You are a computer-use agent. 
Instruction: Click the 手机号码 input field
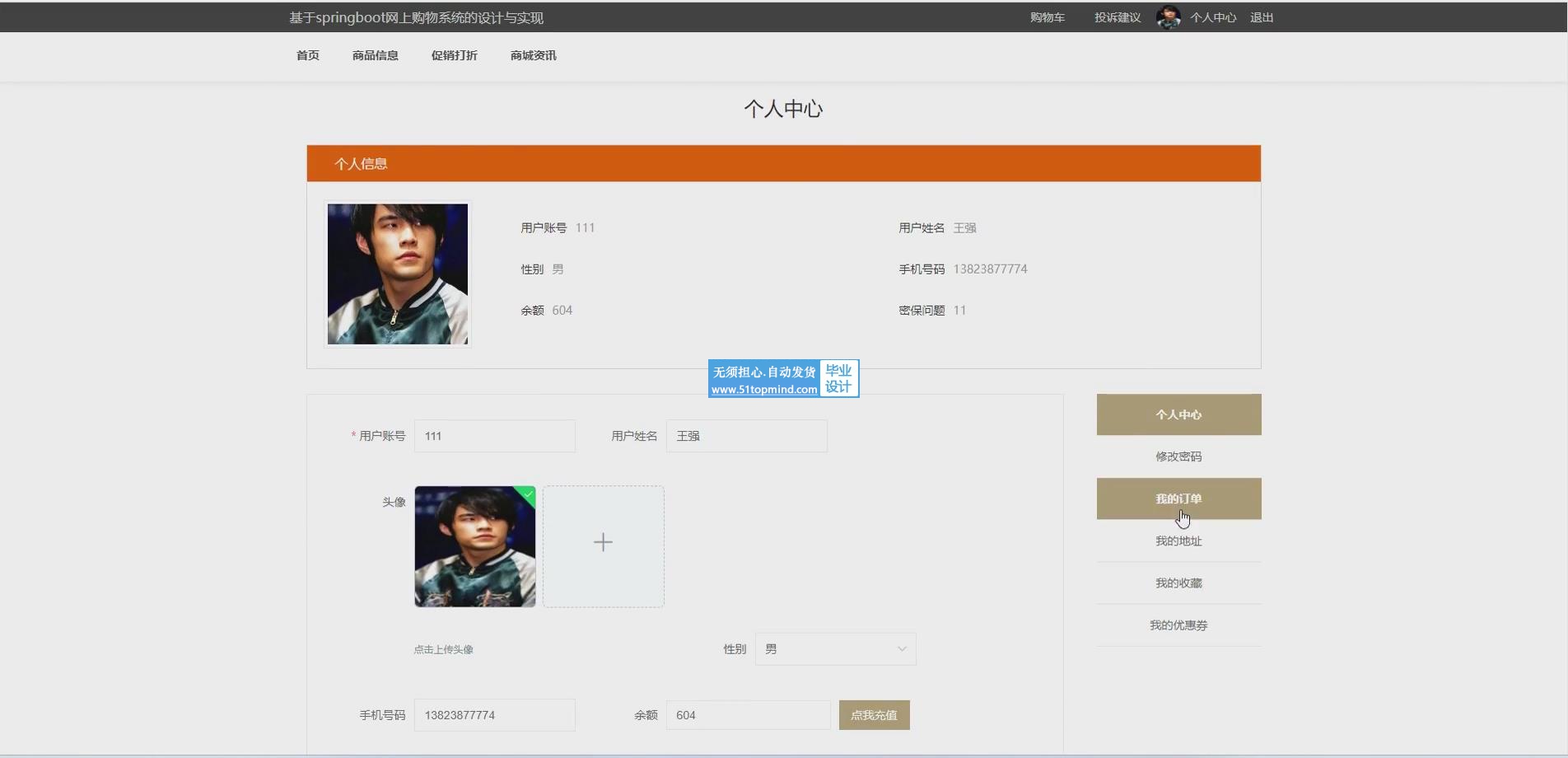point(494,715)
